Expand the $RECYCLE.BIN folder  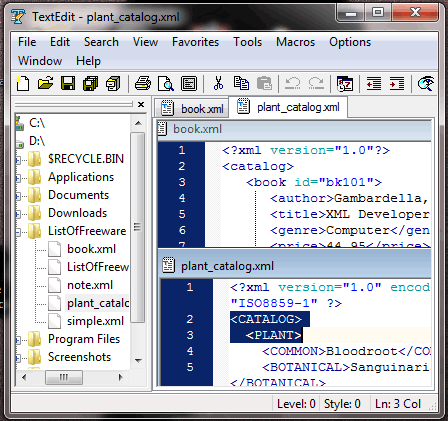(x=18, y=160)
